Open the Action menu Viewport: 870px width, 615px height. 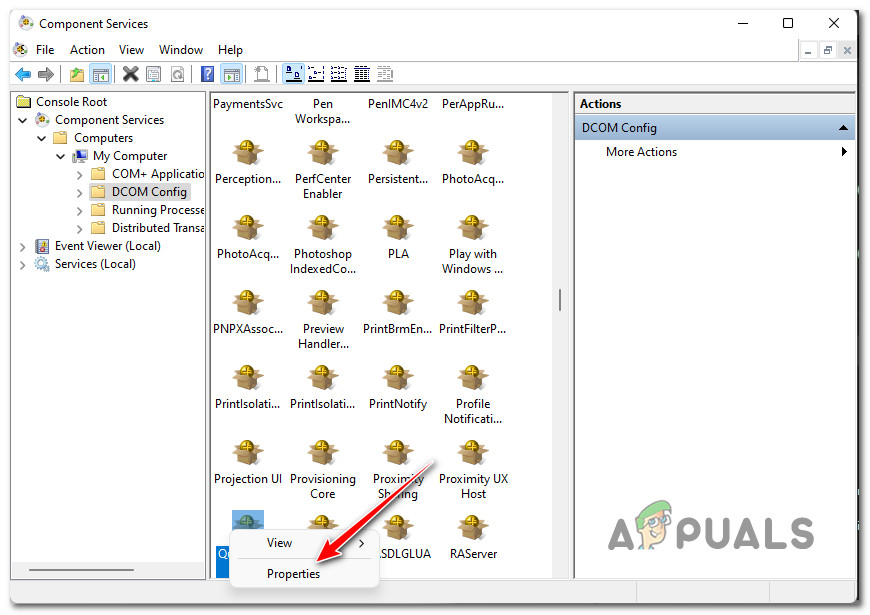coord(87,50)
